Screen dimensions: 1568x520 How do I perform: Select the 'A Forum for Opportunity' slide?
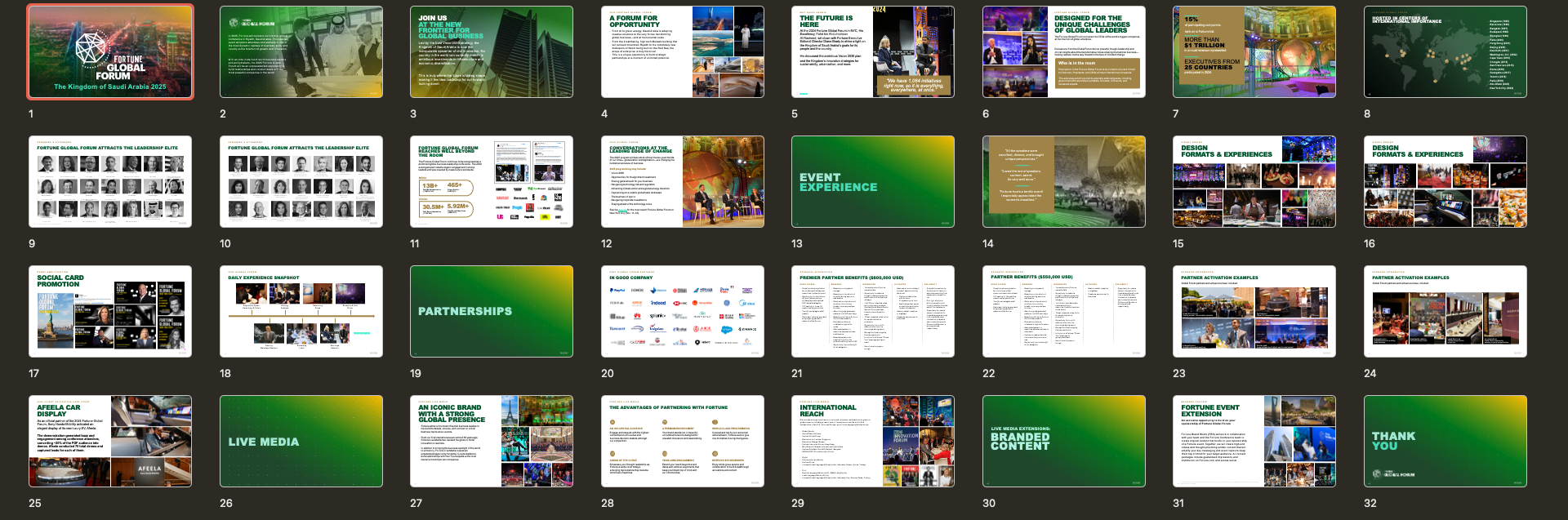[683, 52]
